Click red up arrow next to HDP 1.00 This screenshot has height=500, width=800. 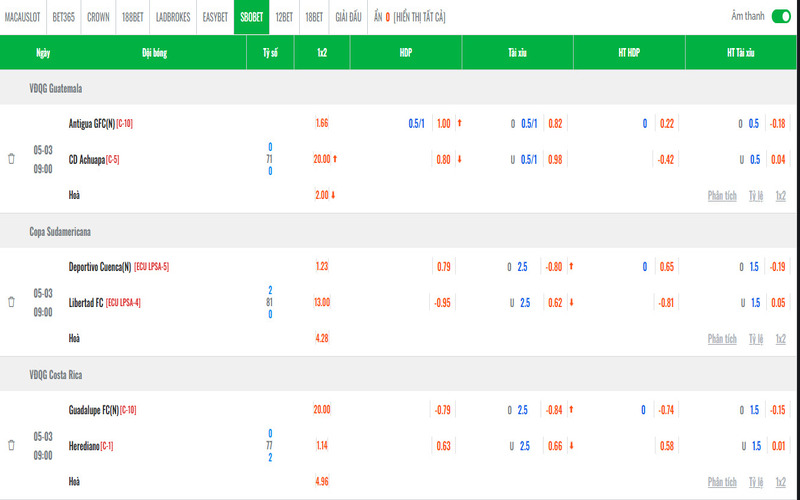[459, 123]
